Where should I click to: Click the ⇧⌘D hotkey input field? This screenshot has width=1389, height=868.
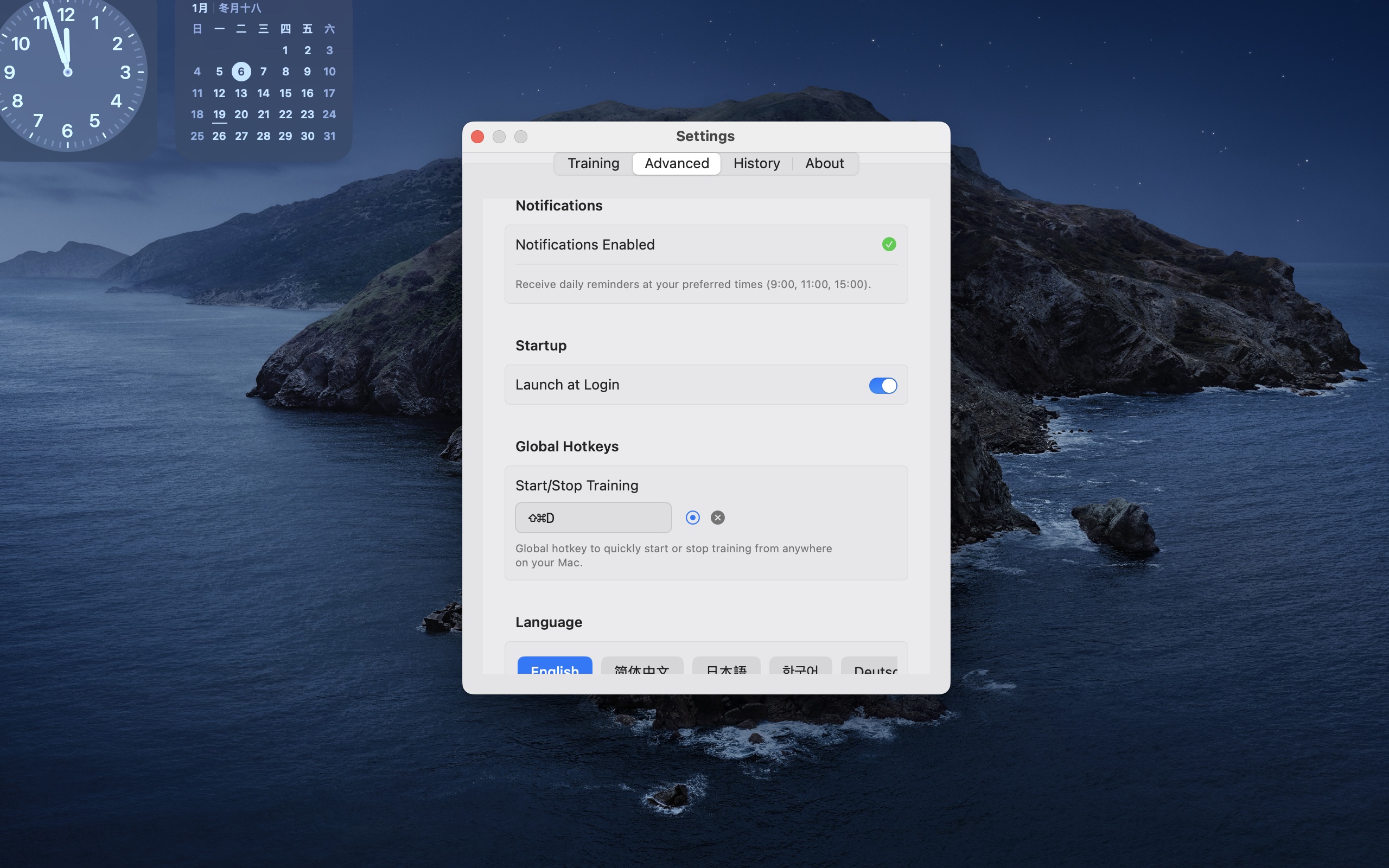[x=593, y=518]
